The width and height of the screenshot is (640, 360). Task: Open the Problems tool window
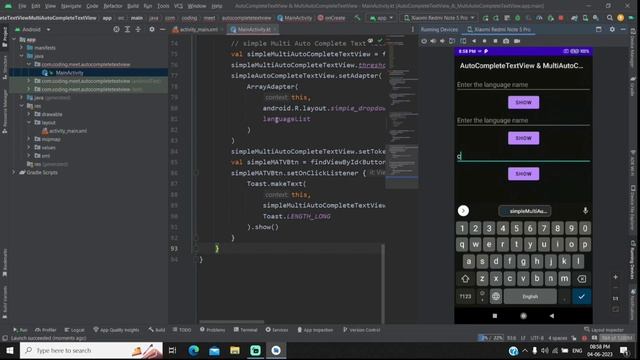pyautogui.click(x=212, y=330)
